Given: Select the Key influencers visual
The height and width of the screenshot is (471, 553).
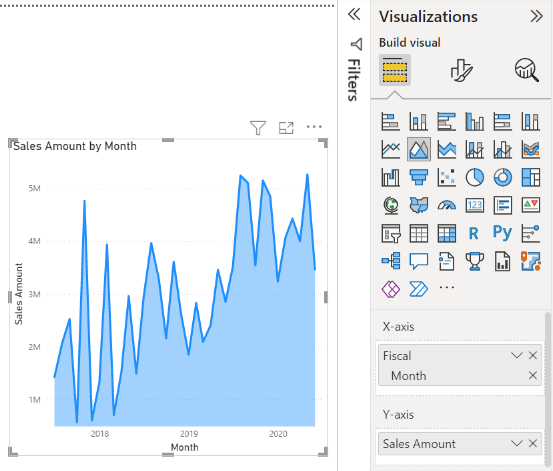Looking at the screenshot, I should tap(530, 233).
